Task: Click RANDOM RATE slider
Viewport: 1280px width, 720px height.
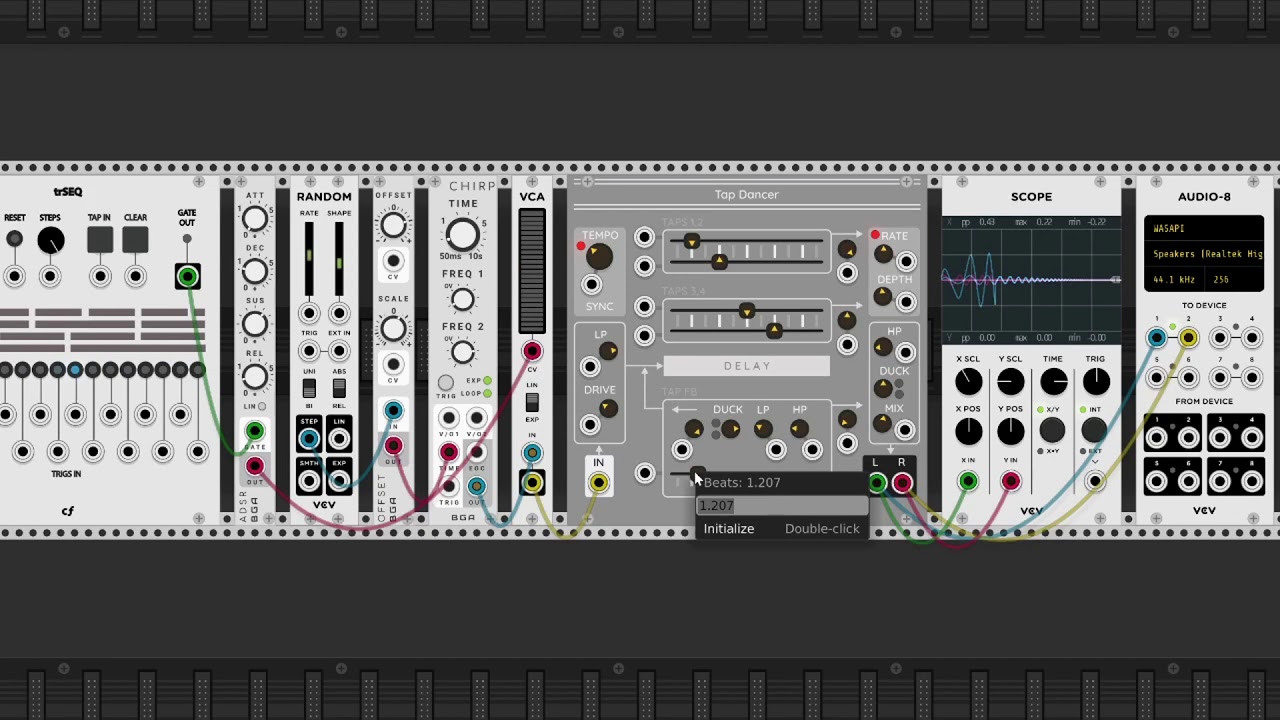Action: point(309,258)
